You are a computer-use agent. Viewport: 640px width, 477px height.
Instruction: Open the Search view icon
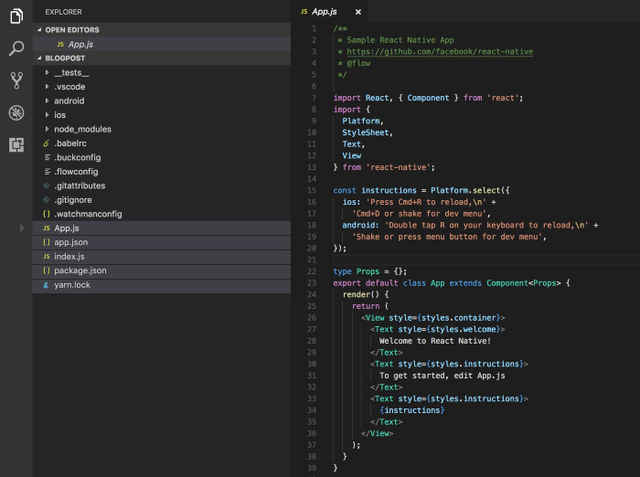click(x=16, y=48)
